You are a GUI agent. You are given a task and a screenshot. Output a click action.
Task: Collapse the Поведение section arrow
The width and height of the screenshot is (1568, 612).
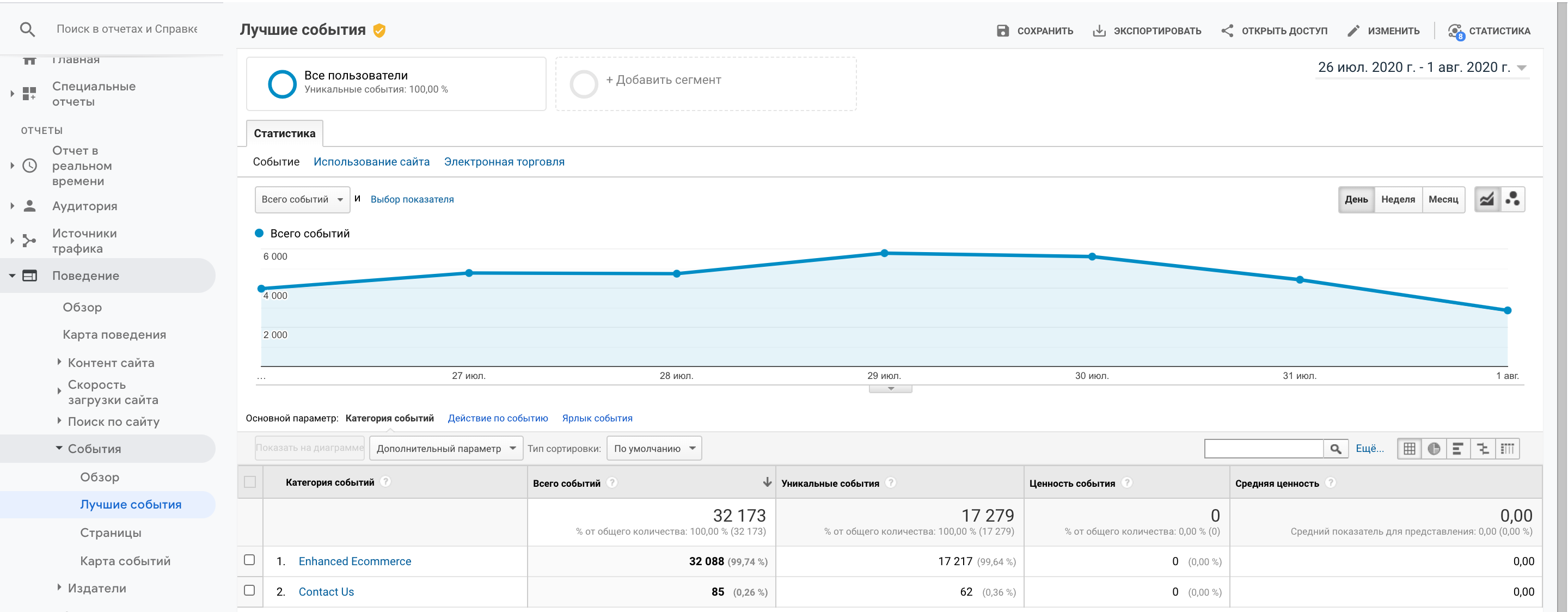click(x=12, y=276)
